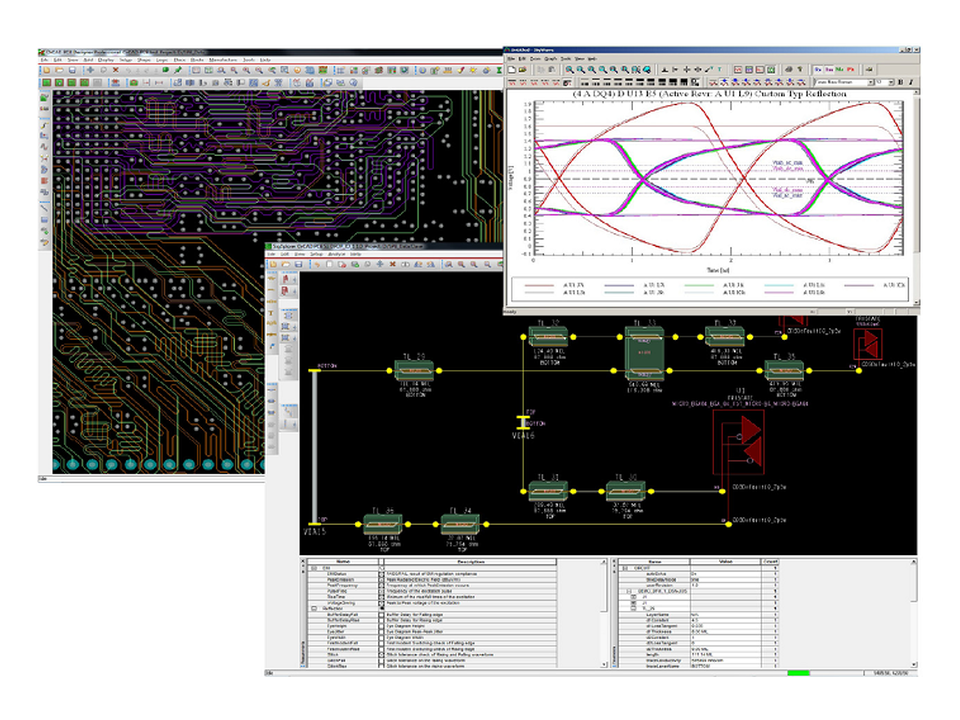Toggle Italic I button in SigWave
The image size is (960, 720).
[x=911, y=82]
